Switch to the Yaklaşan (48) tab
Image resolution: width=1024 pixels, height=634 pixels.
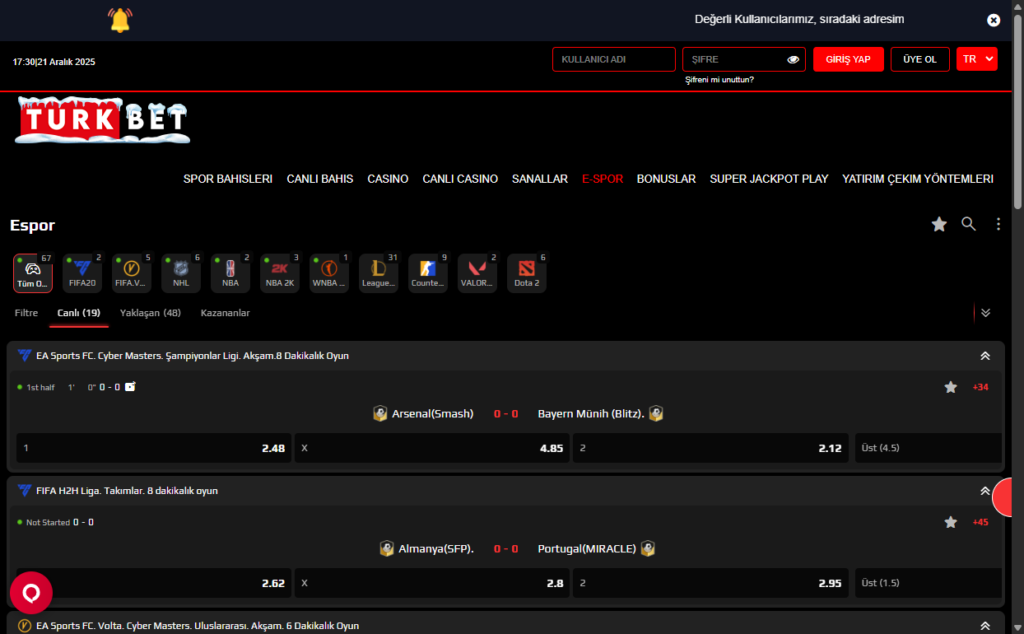click(x=150, y=313)
